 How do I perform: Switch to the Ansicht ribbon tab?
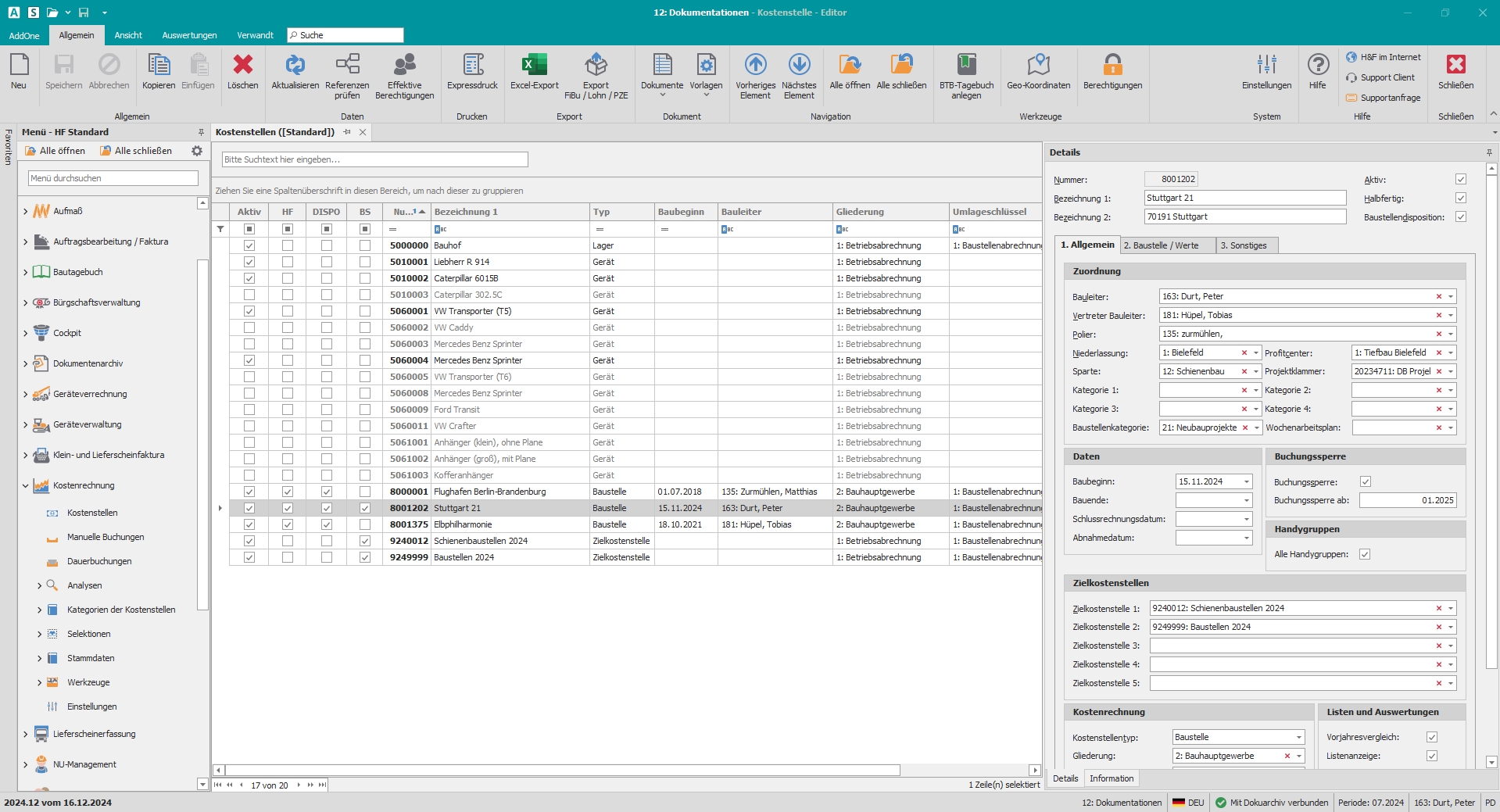pyautogui.click(x=128, y=35)
